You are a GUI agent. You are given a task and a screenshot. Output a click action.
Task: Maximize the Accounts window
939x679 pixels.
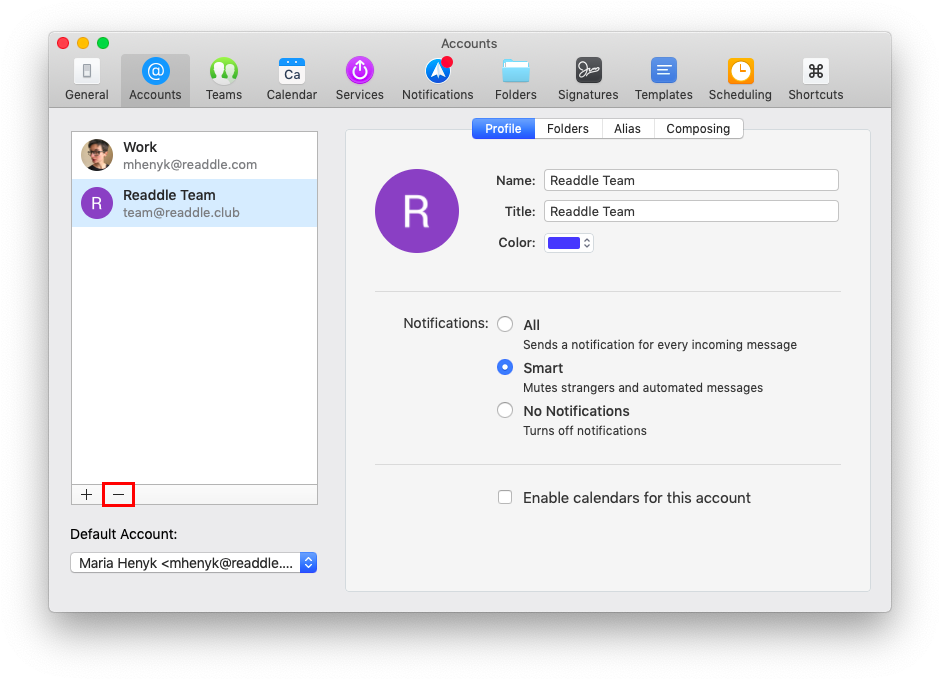tap(103, 43)
